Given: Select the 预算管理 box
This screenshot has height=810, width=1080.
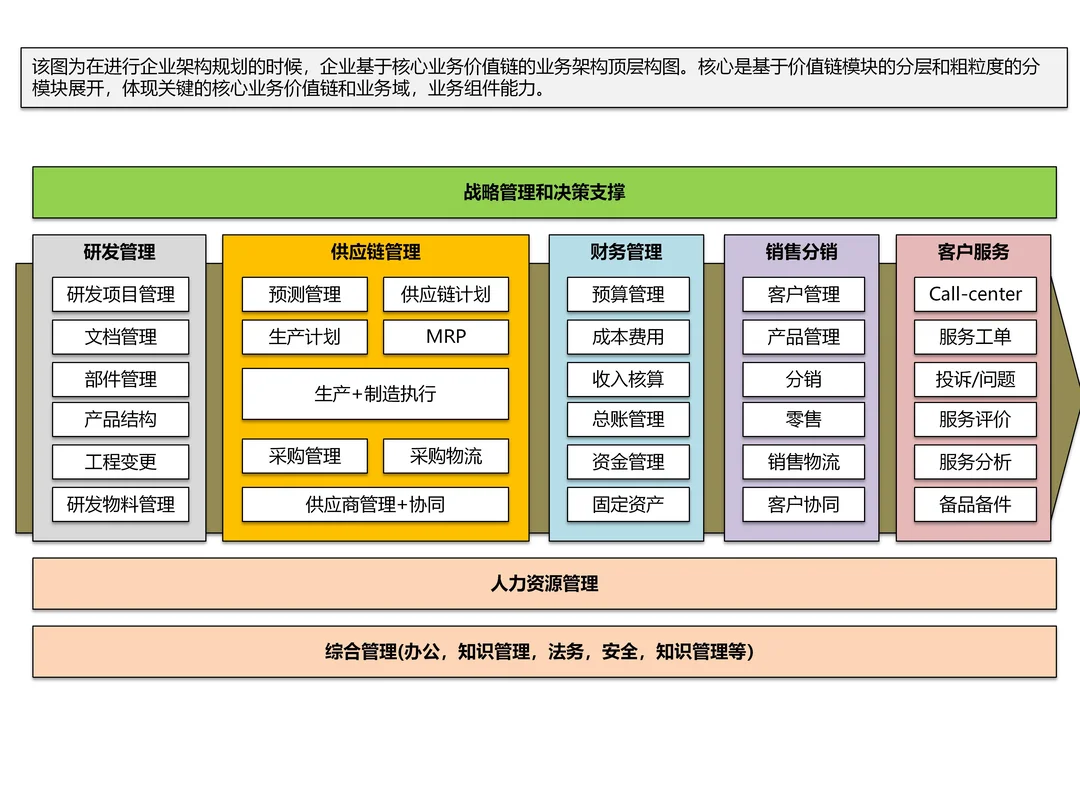Looking at the screenshot, I should (x=628, y=295).
